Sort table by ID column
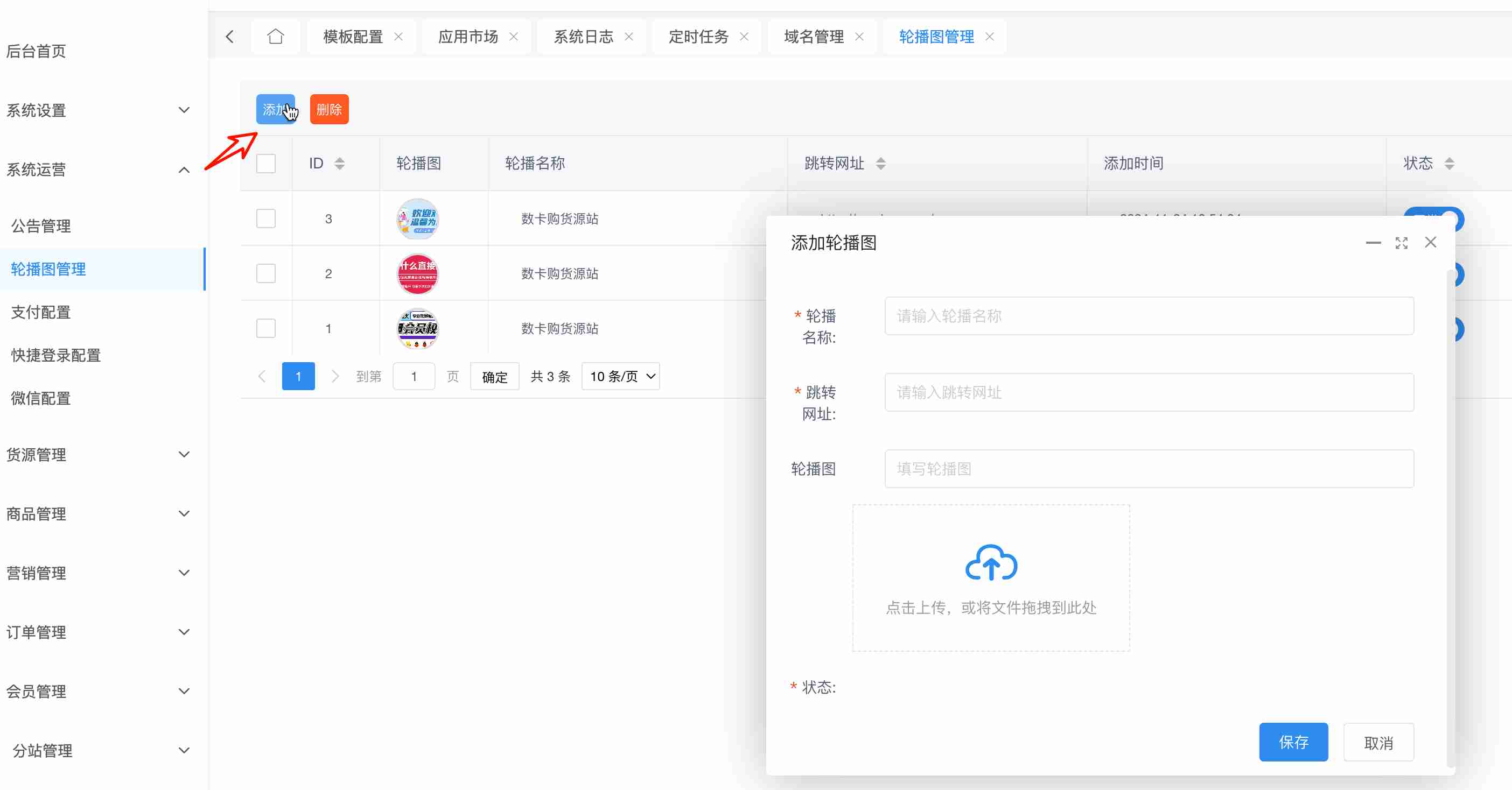Screen dimensions: 1512x790 click(339, 164)
